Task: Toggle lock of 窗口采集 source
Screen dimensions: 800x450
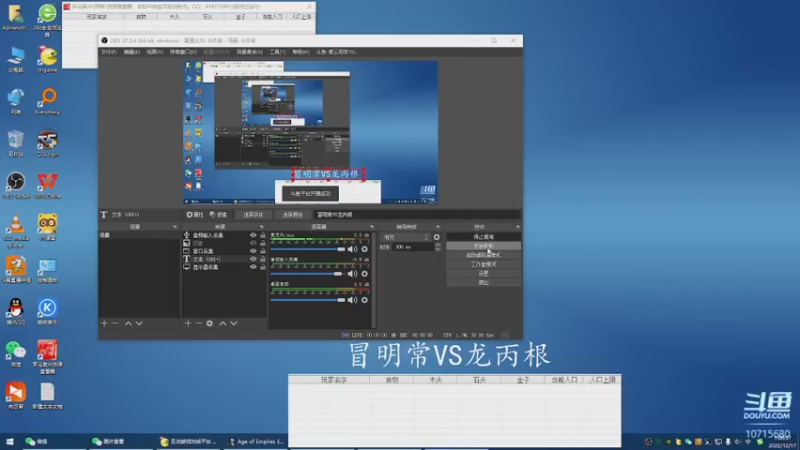Action: 263,251
